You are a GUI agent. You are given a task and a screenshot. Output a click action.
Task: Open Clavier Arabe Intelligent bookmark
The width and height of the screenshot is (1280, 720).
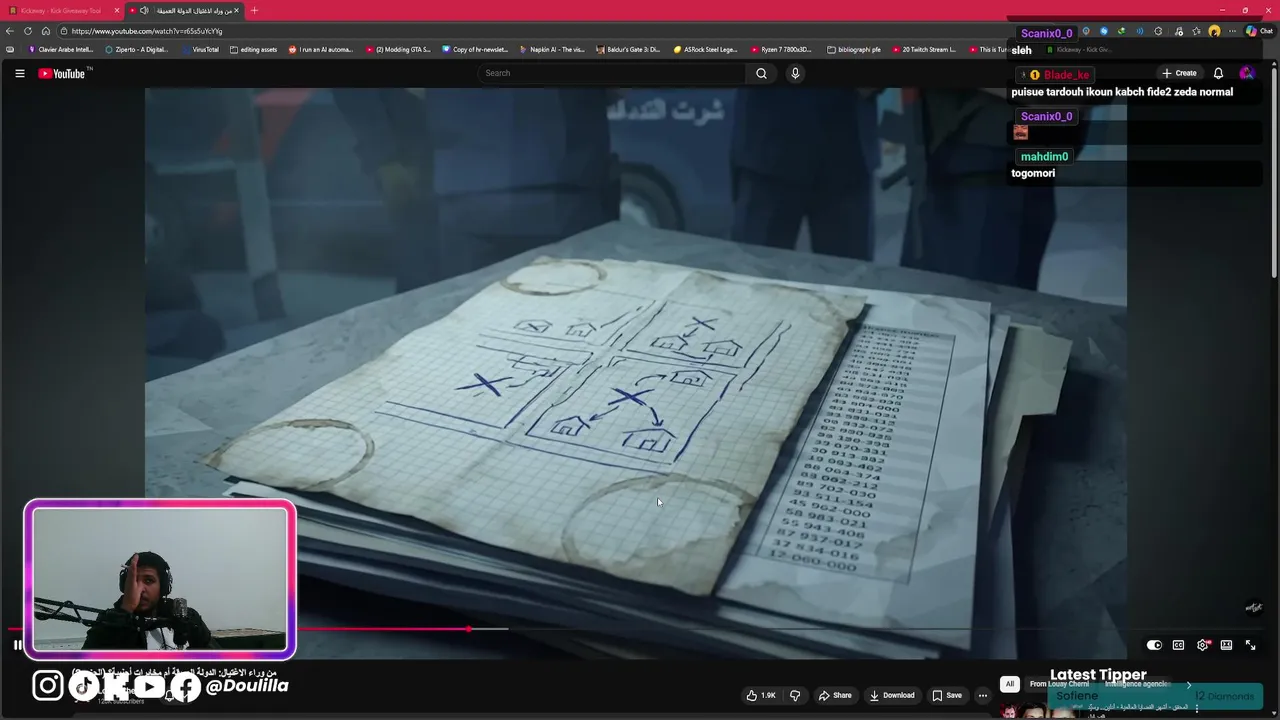click(61, 49)
